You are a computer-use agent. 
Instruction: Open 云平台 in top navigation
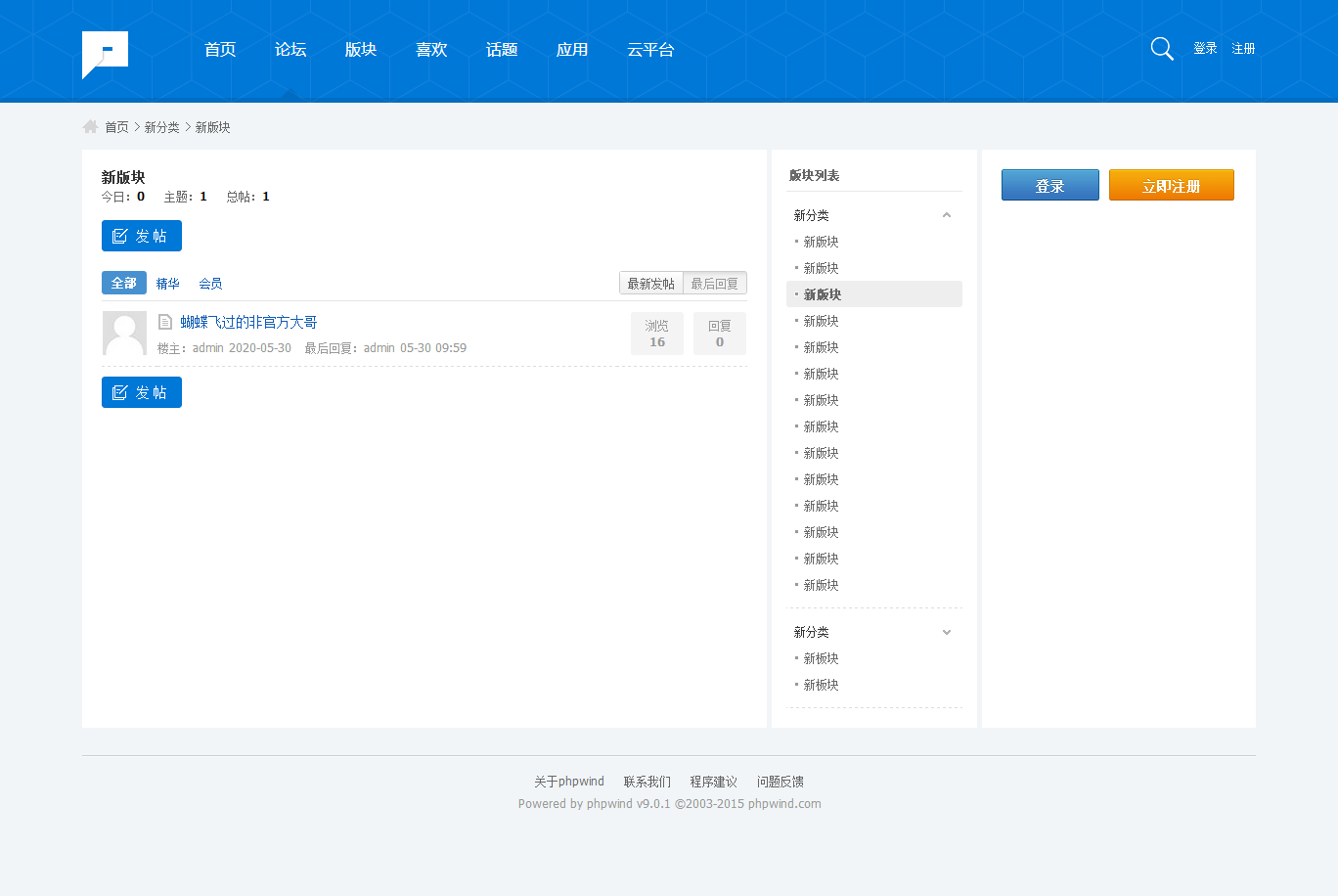pyautogui.click(x=650, y=50)
